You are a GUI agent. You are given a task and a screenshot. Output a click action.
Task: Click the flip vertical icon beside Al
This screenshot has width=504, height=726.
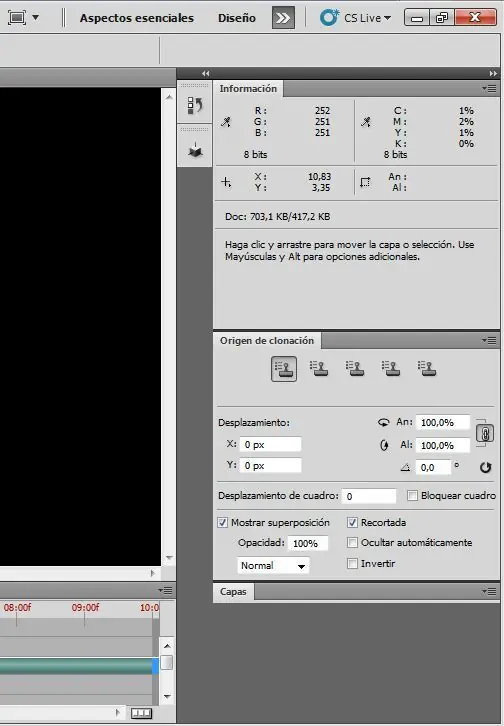tap(384, 445)
